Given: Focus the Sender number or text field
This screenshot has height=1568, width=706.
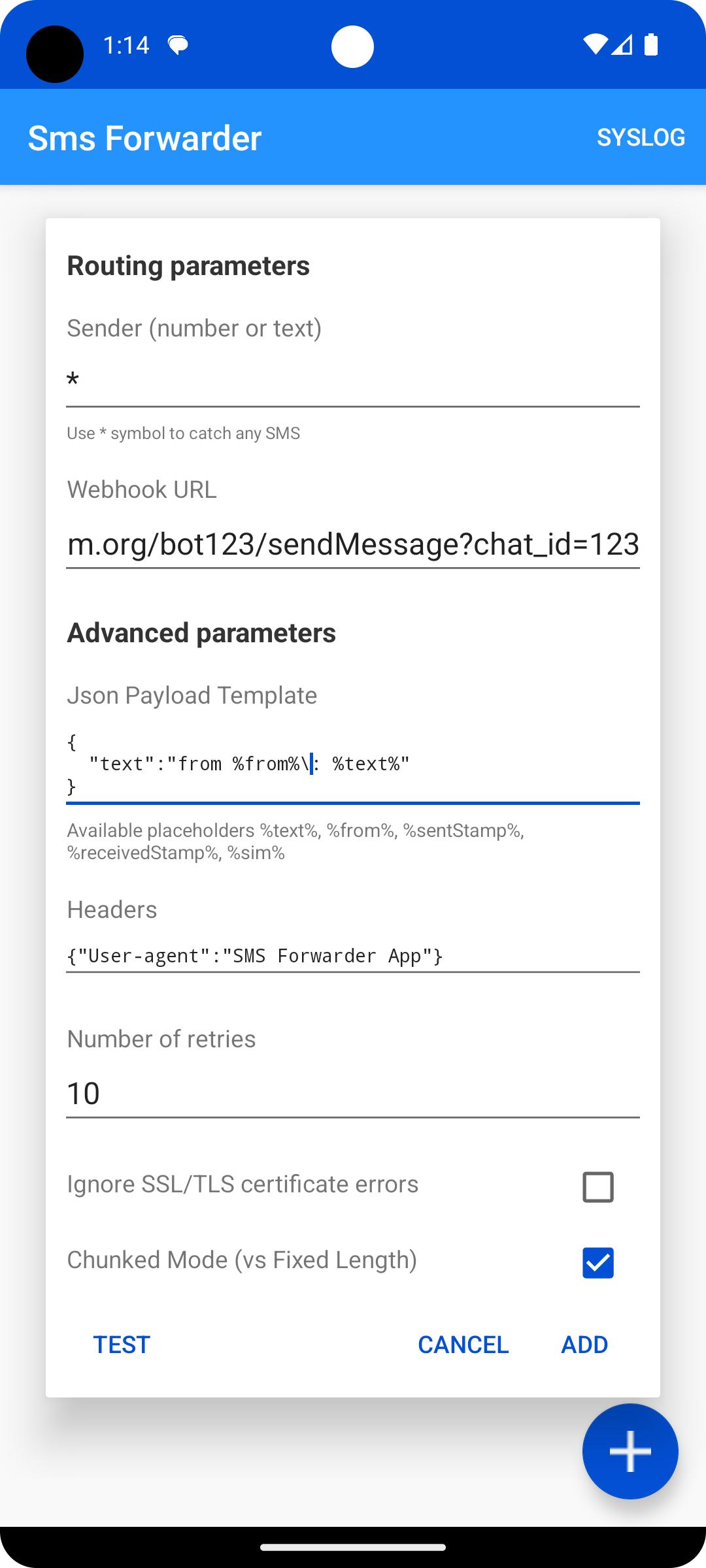Looking at the screenshot, I should 353,381.
